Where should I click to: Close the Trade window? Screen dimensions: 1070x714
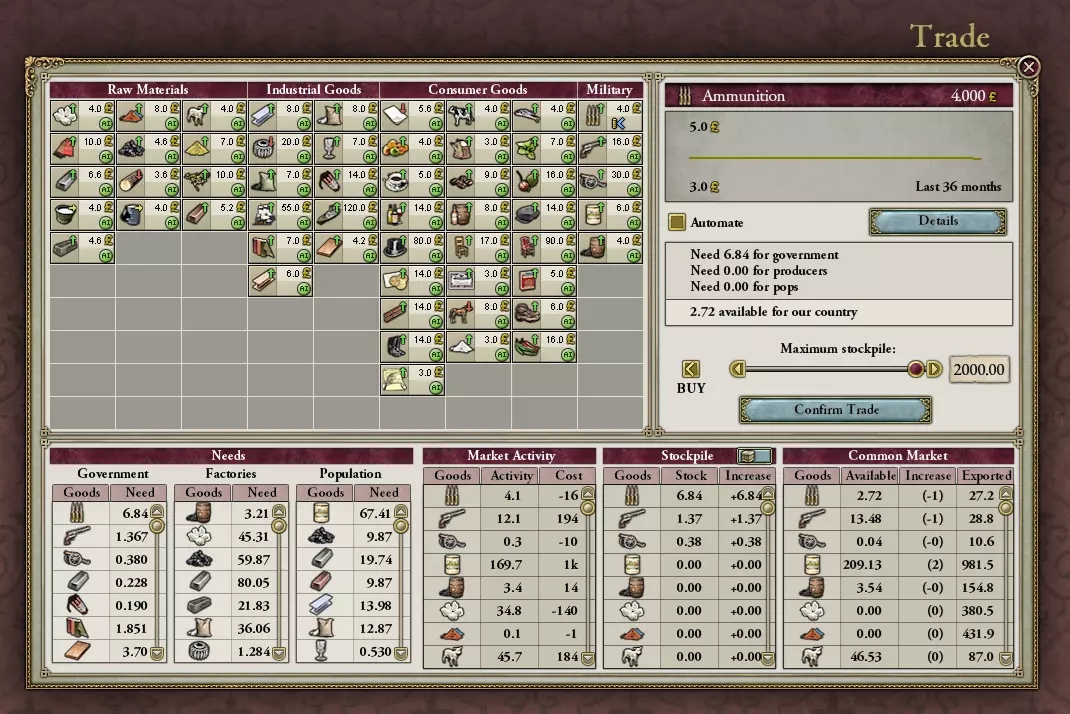(x=1029, y=66)
